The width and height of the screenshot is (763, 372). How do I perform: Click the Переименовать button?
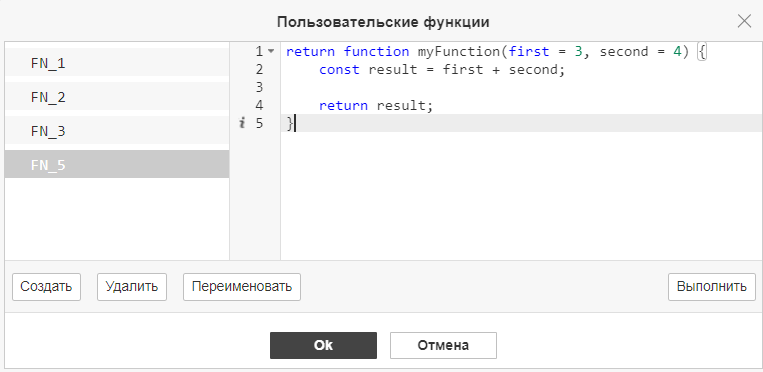click(242, 287)
